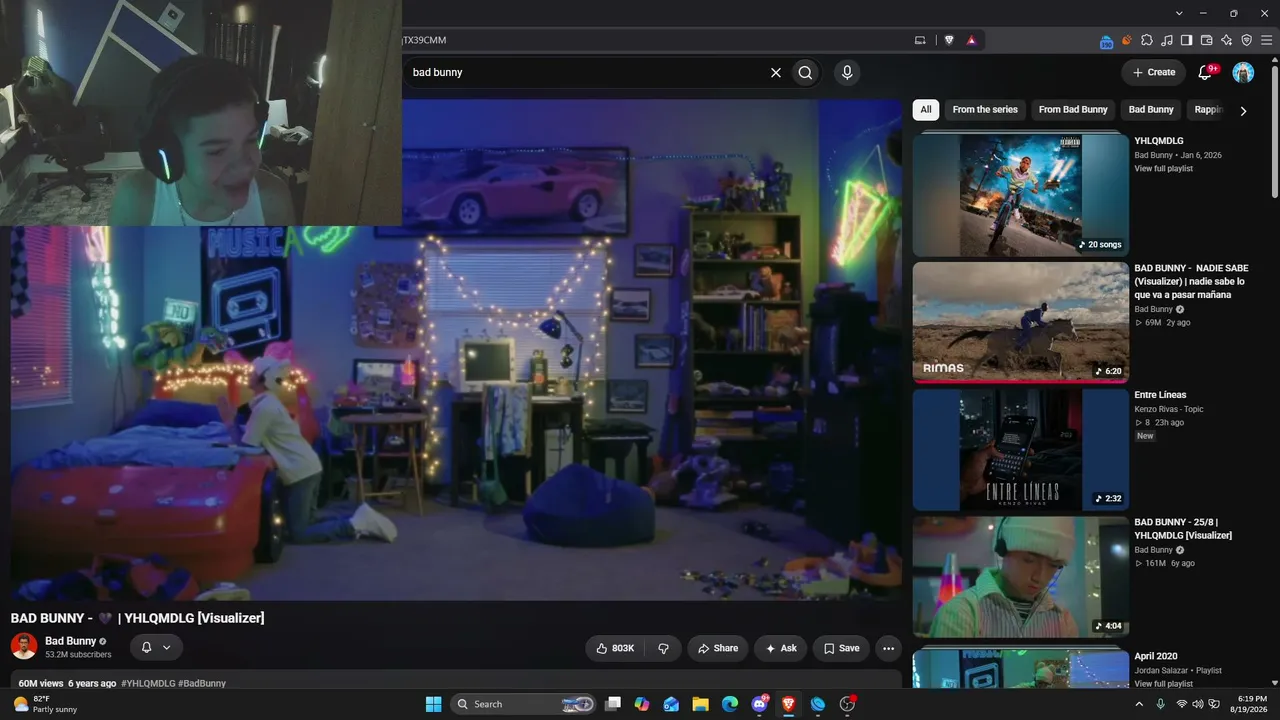Image resolution: width=1280 pixels, height=720 pixels.
Task: Select the From Bad Bunny chip
Action: tap(1073, 110)
